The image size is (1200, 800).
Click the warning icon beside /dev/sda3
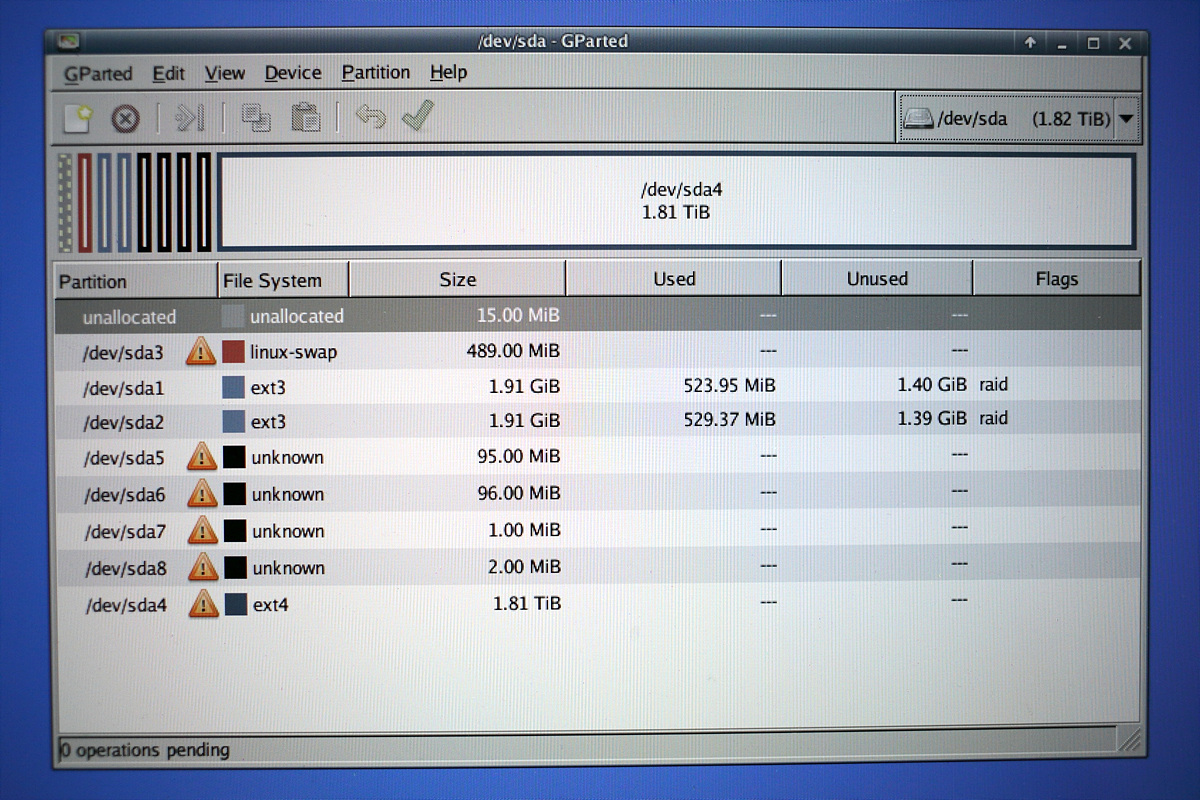point(202,351)
